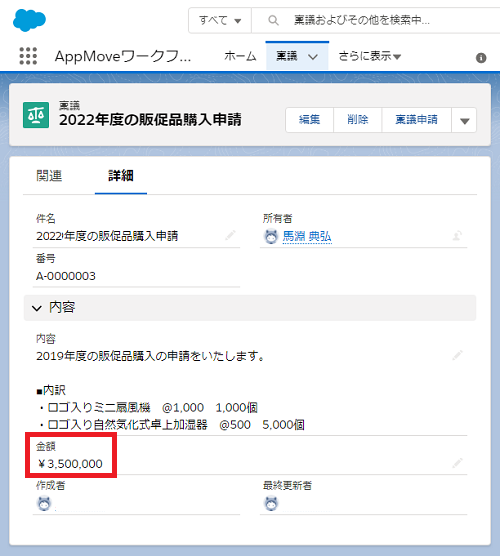
Task: Click the change owner icon next to 所有者
Action: [x=457, y=235]
